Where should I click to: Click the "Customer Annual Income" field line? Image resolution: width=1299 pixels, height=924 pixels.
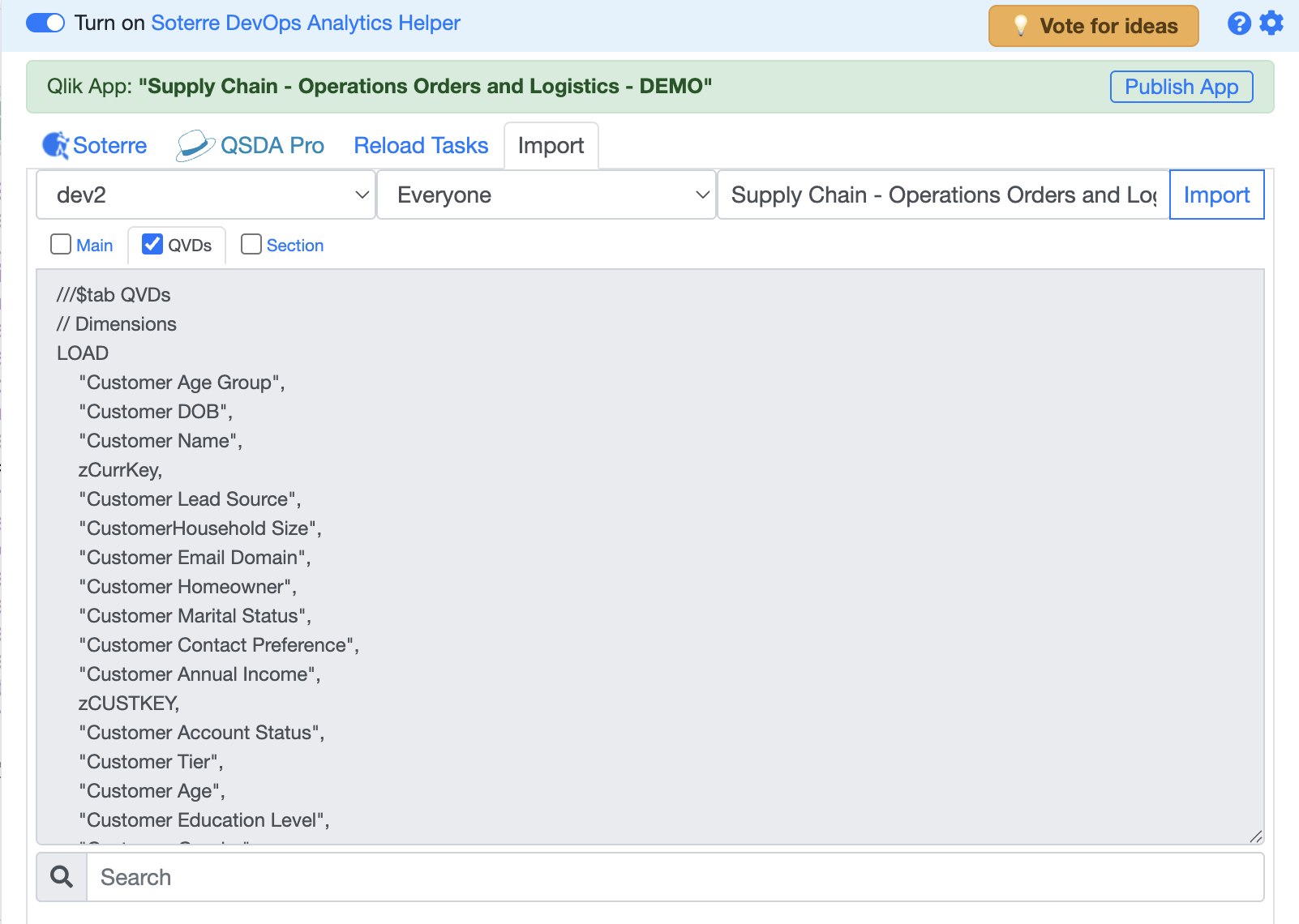pyautogui.click(x=199, y=674)
